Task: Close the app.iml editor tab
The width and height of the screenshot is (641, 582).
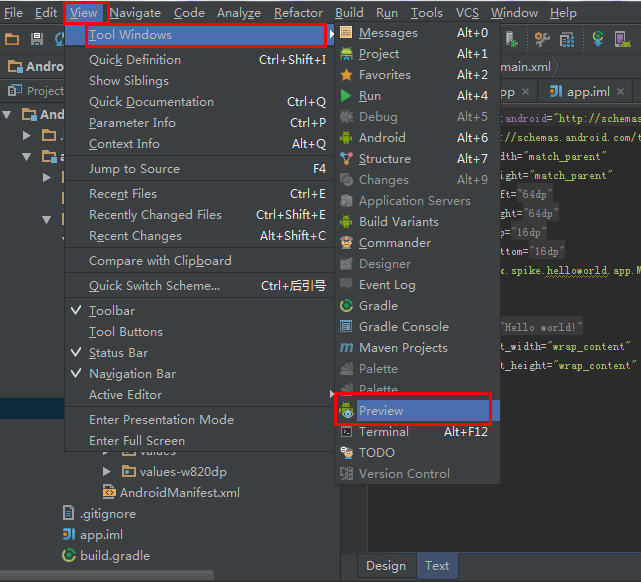Action: point(621,92)
